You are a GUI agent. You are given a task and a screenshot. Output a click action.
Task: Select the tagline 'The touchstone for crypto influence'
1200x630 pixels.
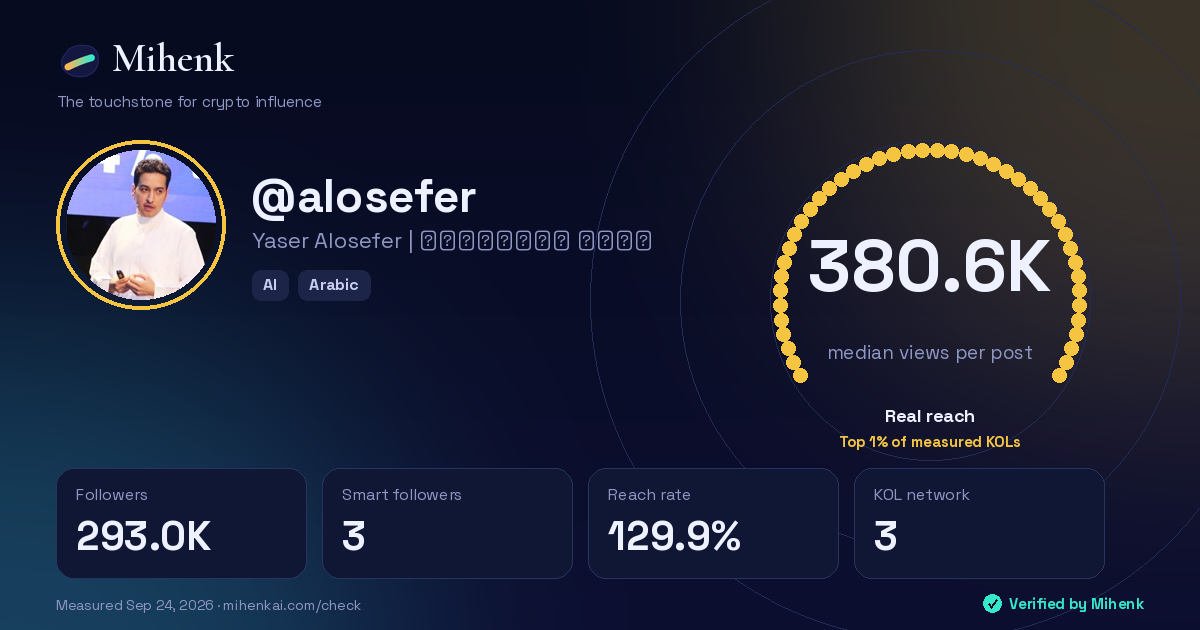click(x=189, y=102)
